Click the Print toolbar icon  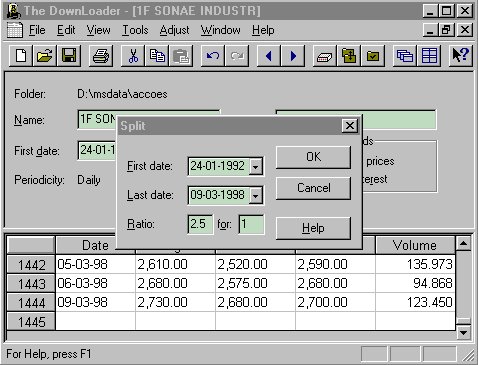[101, 56]
